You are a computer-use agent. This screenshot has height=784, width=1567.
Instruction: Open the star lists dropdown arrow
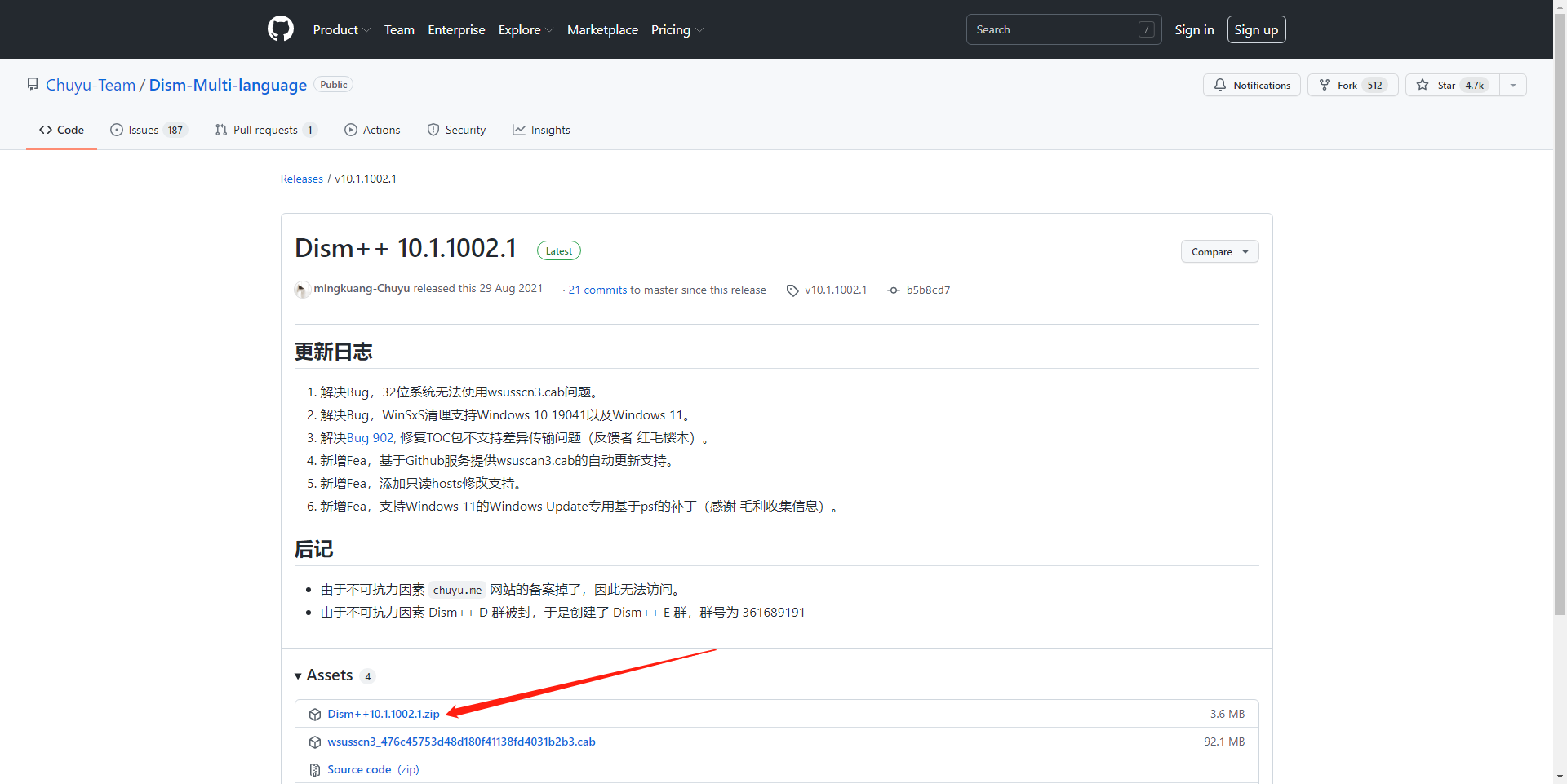pos(1513,85)
